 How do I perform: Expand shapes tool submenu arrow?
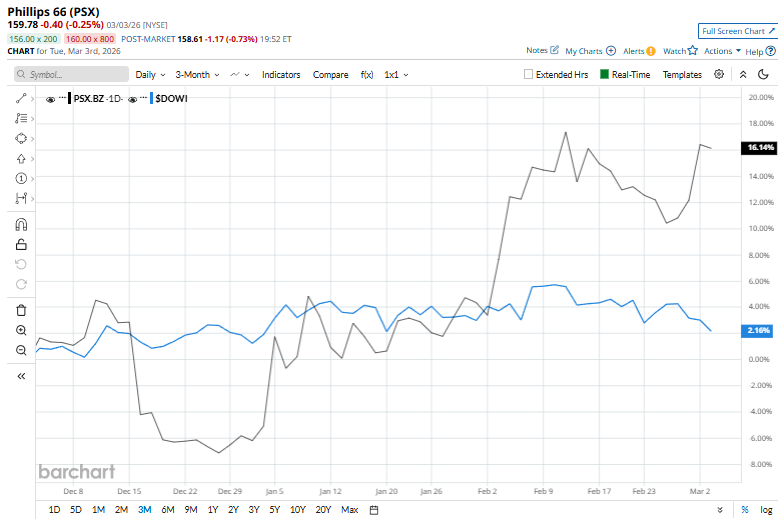click(x=32, y=139)
